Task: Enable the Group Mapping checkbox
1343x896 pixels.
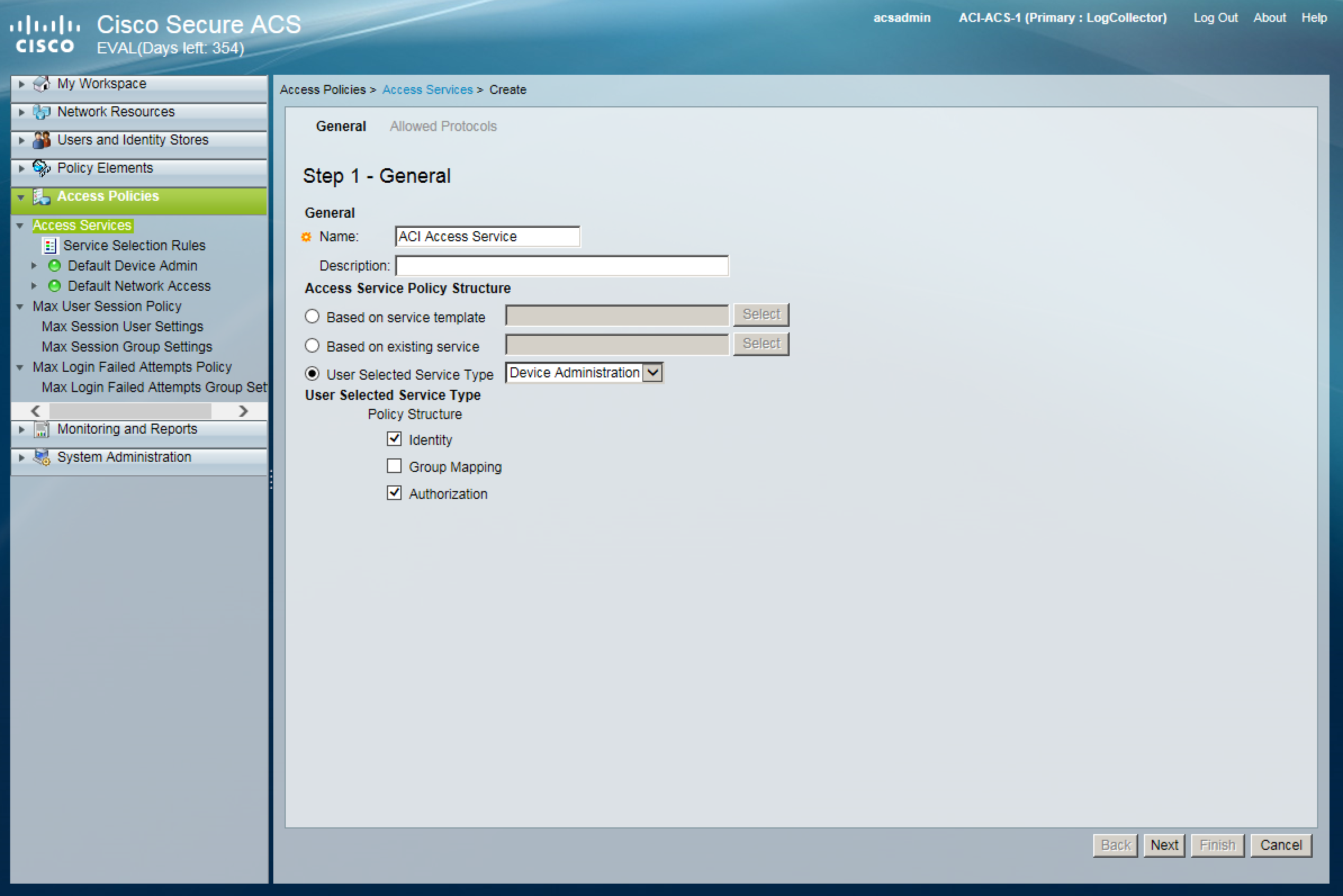Action: (x=394, y=466)
